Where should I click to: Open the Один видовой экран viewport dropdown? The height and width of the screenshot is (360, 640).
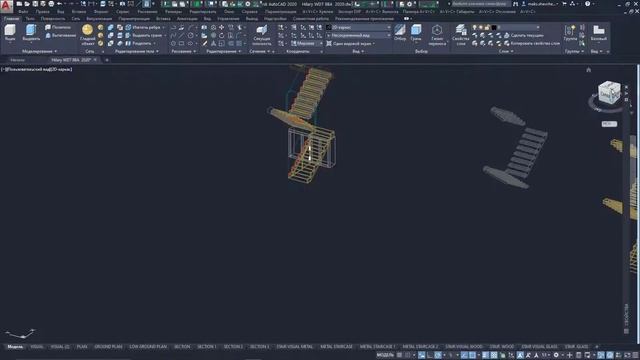[351, 43]
